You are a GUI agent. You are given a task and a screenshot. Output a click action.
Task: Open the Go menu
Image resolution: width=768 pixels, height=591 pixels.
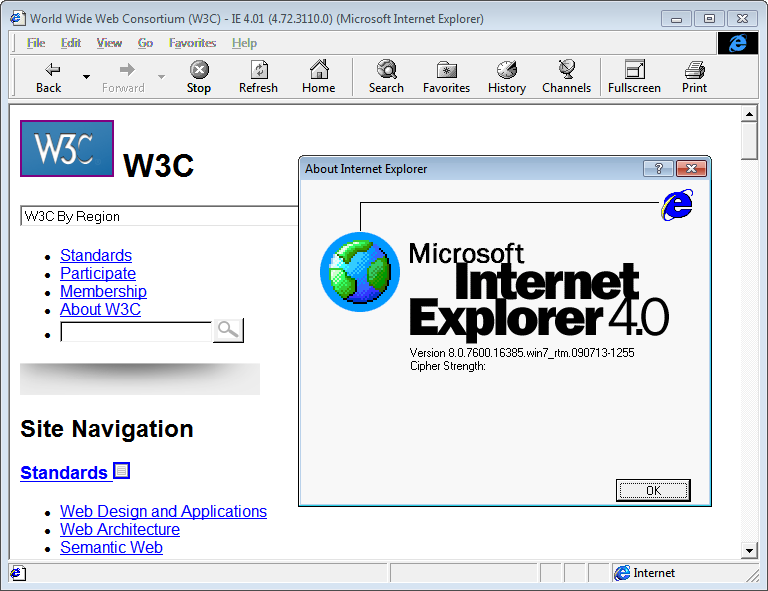(145, 43)
